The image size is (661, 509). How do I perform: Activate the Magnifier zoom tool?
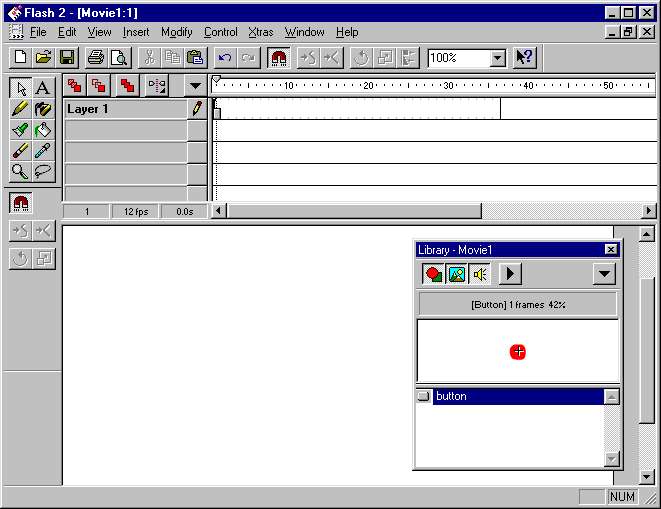pyautogui.click(x=20, y=172)
